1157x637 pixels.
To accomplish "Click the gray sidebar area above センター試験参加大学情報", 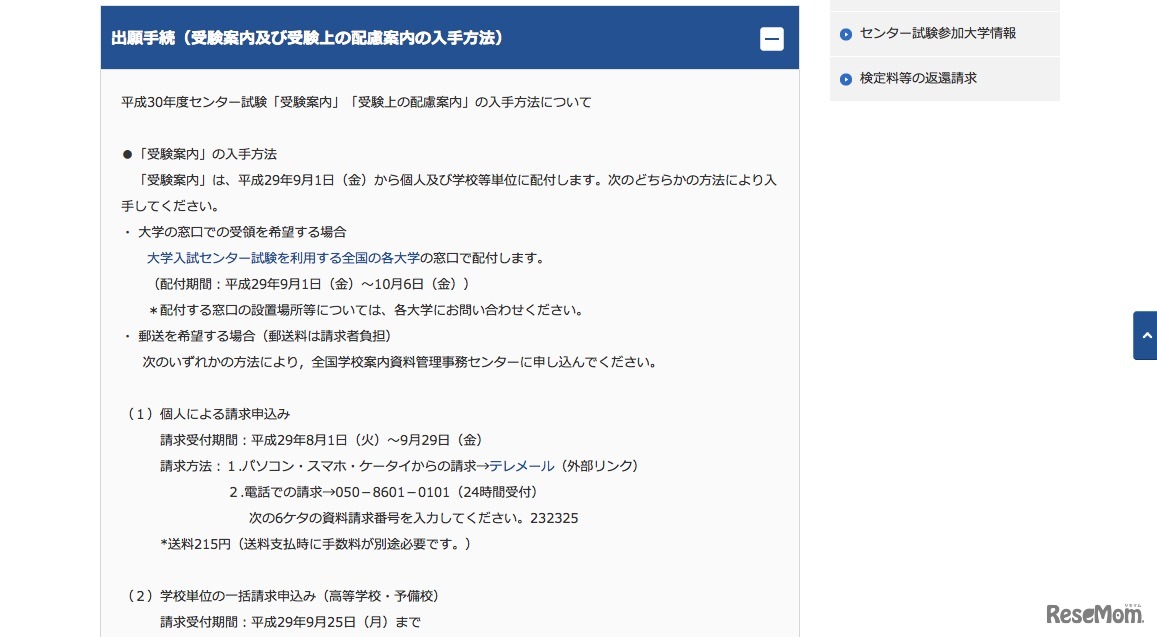I will click(x=944, y=5).
